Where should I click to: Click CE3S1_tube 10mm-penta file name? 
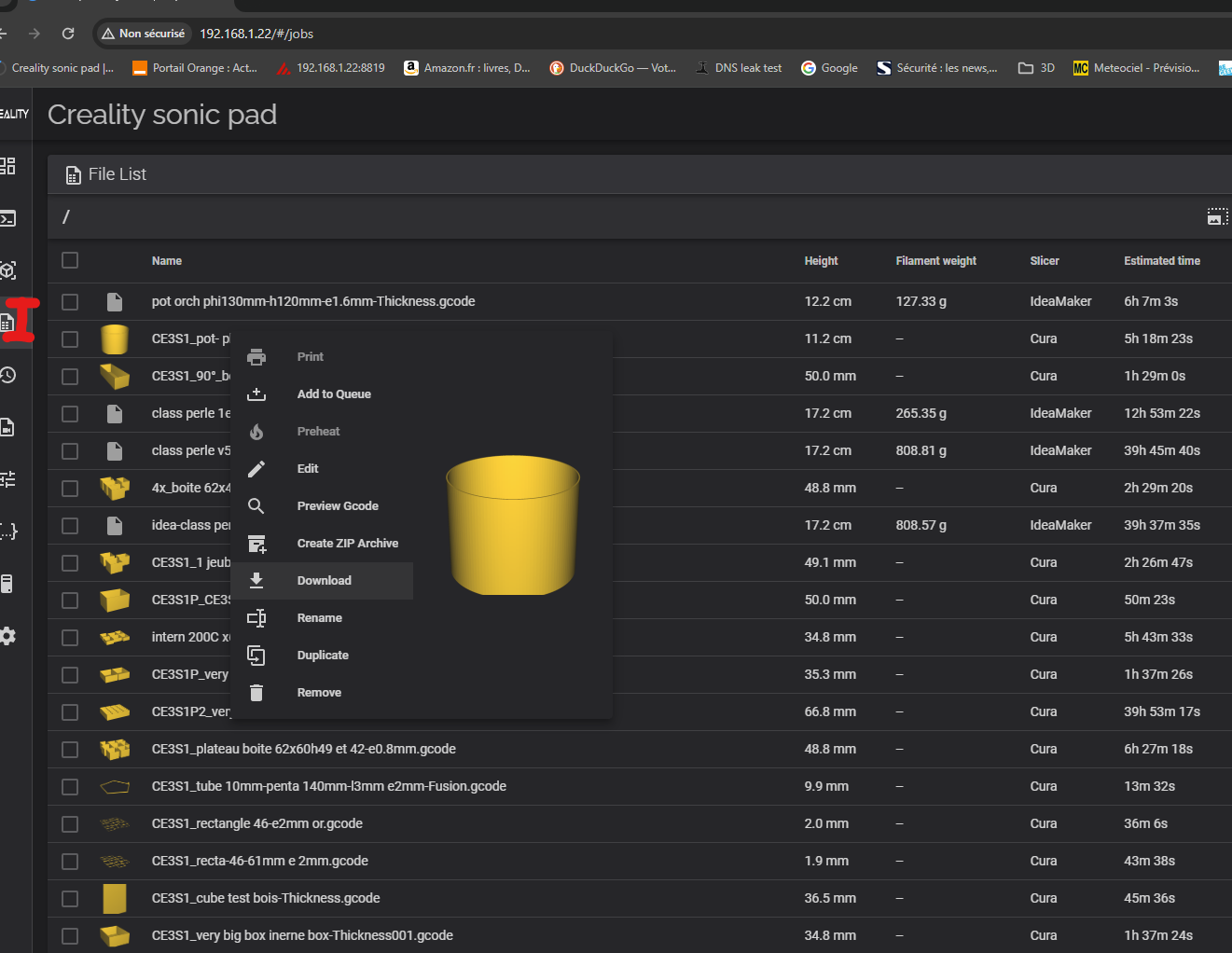click(x=329, y=786)
